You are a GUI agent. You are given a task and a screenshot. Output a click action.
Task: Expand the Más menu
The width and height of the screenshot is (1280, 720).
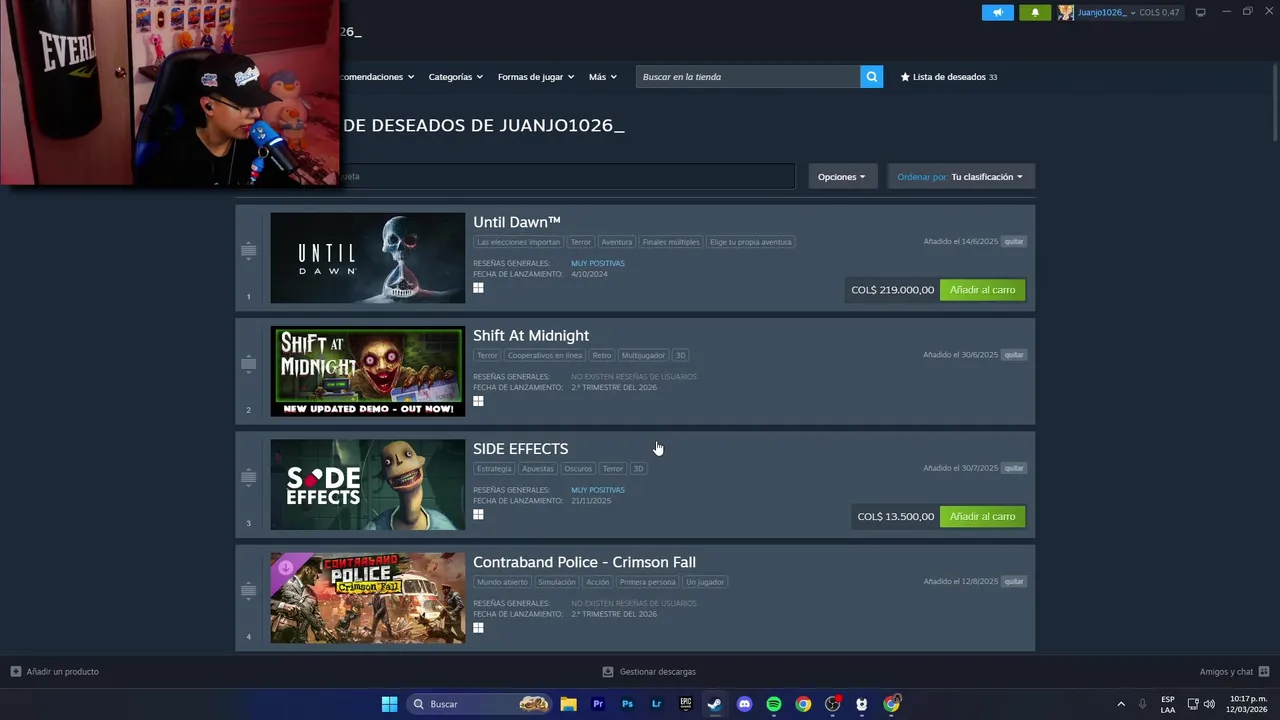(603, 77)
